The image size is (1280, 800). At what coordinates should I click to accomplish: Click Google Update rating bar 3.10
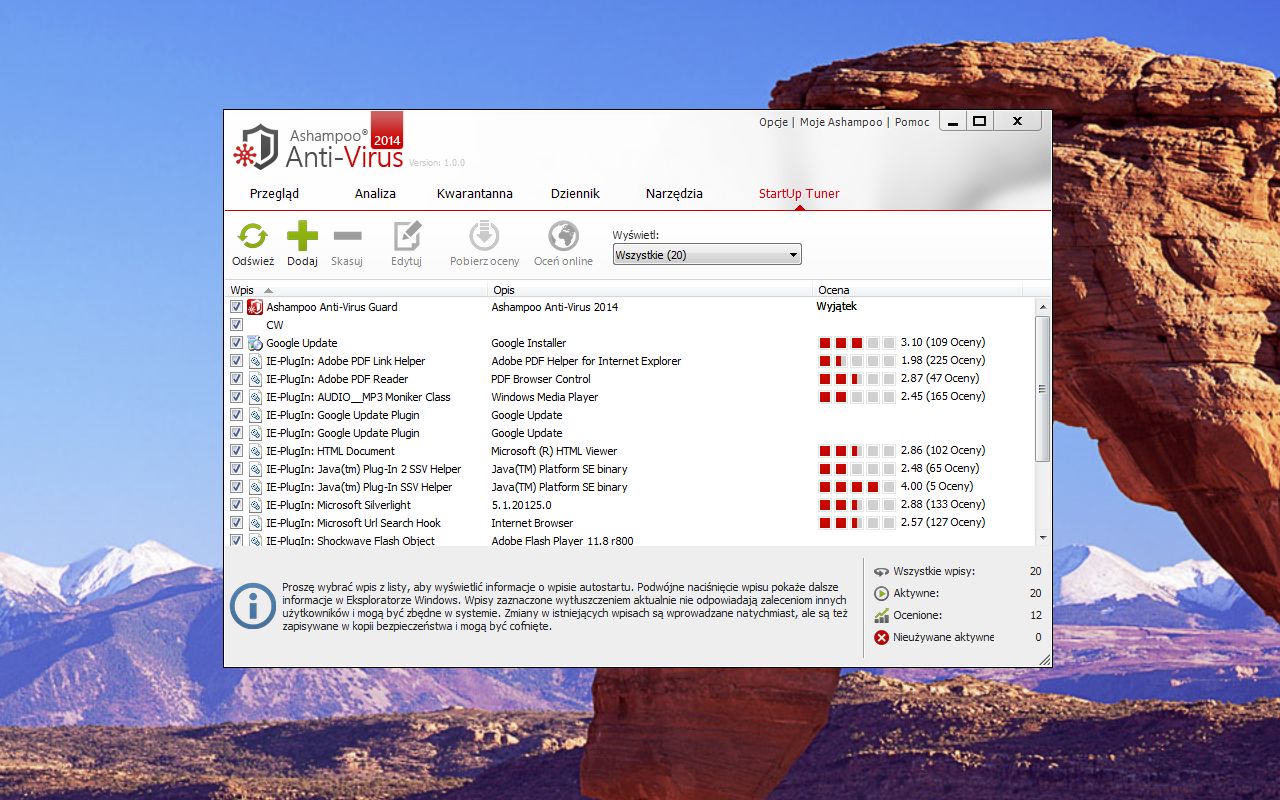(857, 343)
